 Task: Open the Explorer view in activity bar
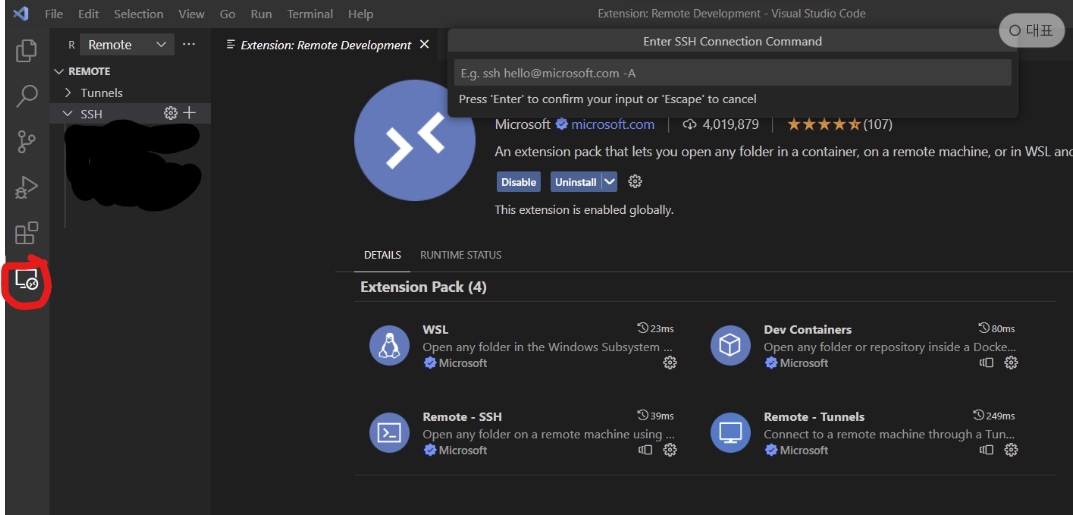tap(26, 50)
